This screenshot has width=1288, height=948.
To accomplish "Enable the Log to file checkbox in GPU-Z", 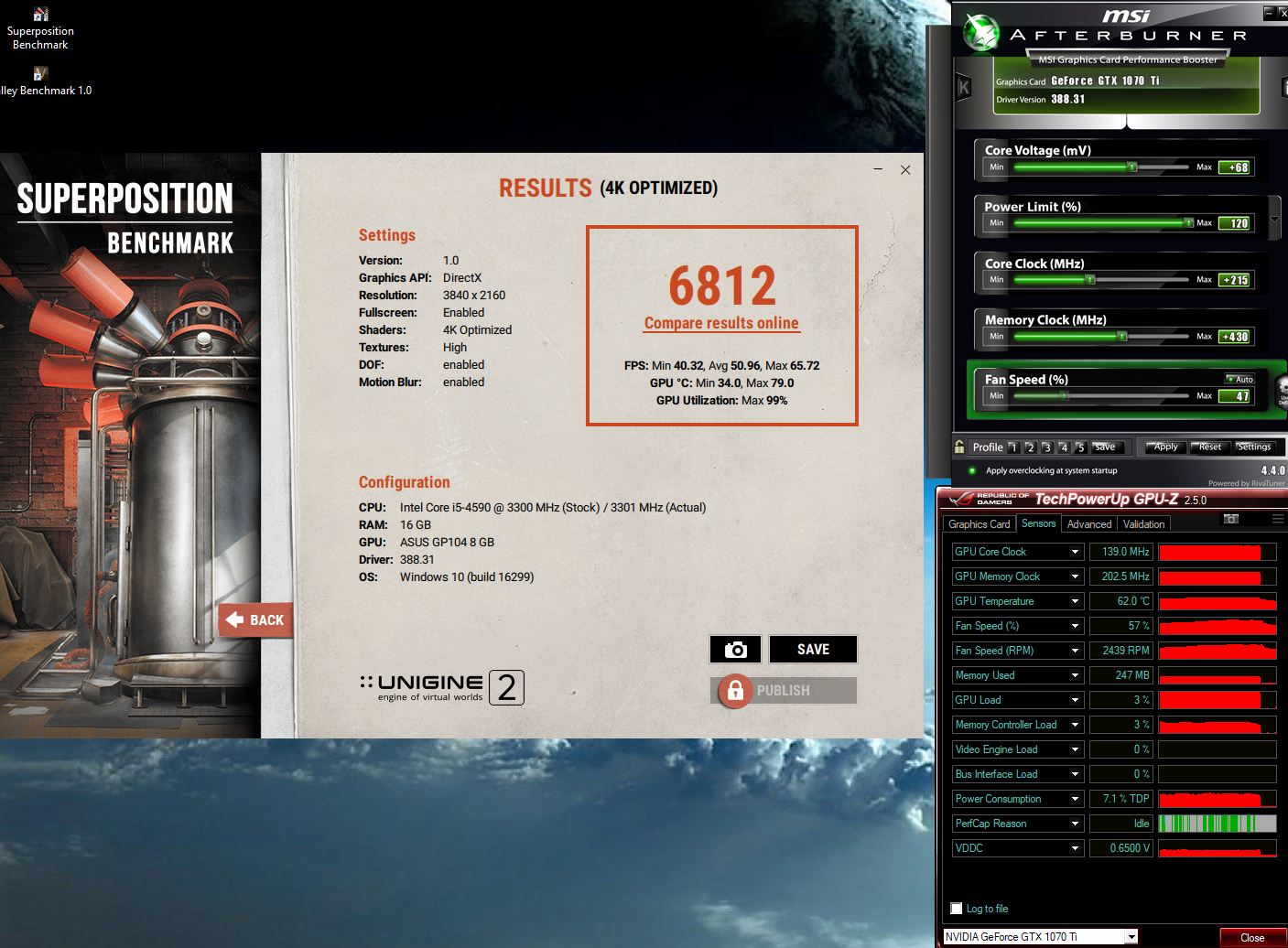I will [957, 909].
